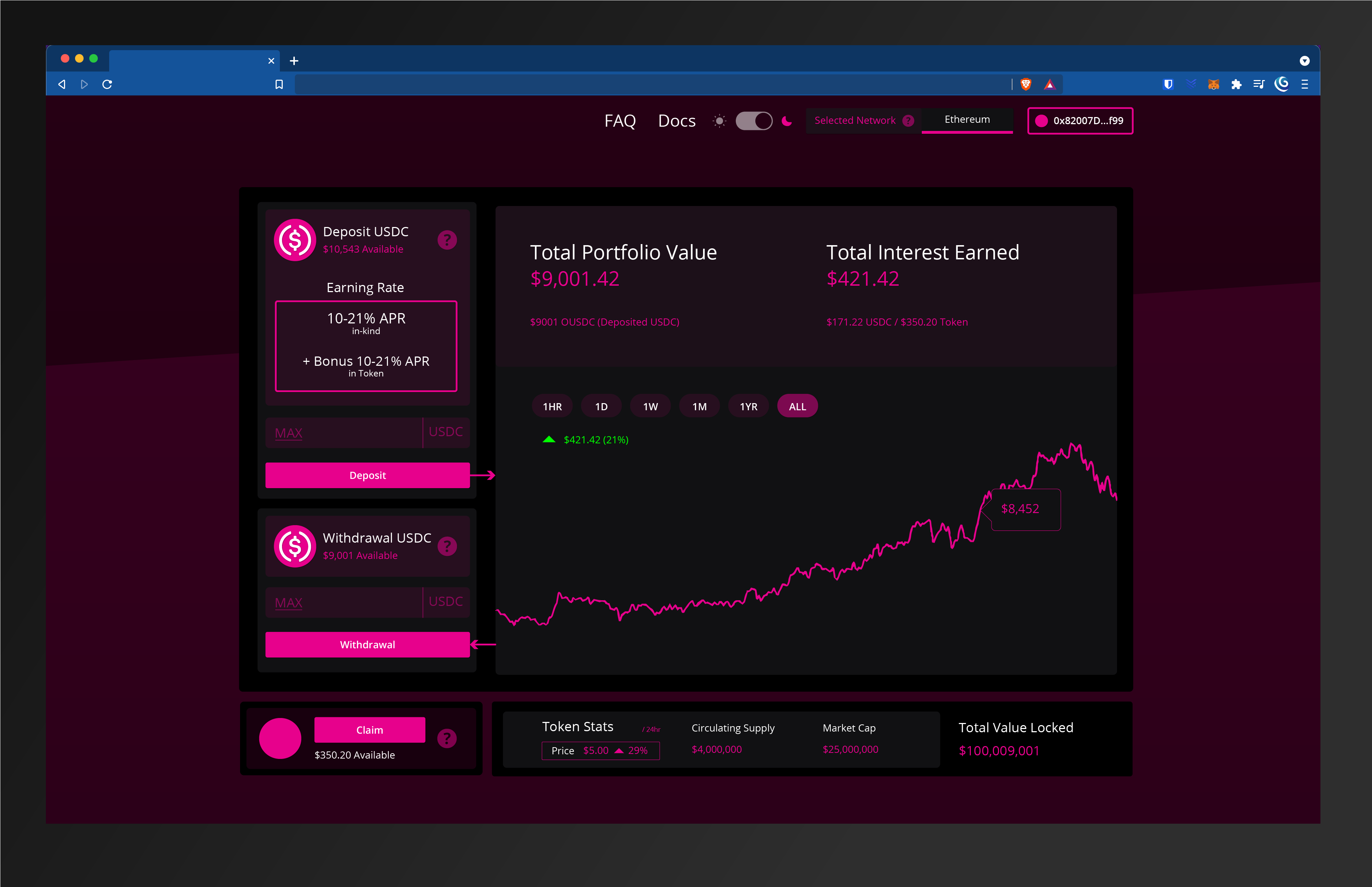Select the ALL chart range
The height and width of the screenshot is (887, 1372).
797,407
